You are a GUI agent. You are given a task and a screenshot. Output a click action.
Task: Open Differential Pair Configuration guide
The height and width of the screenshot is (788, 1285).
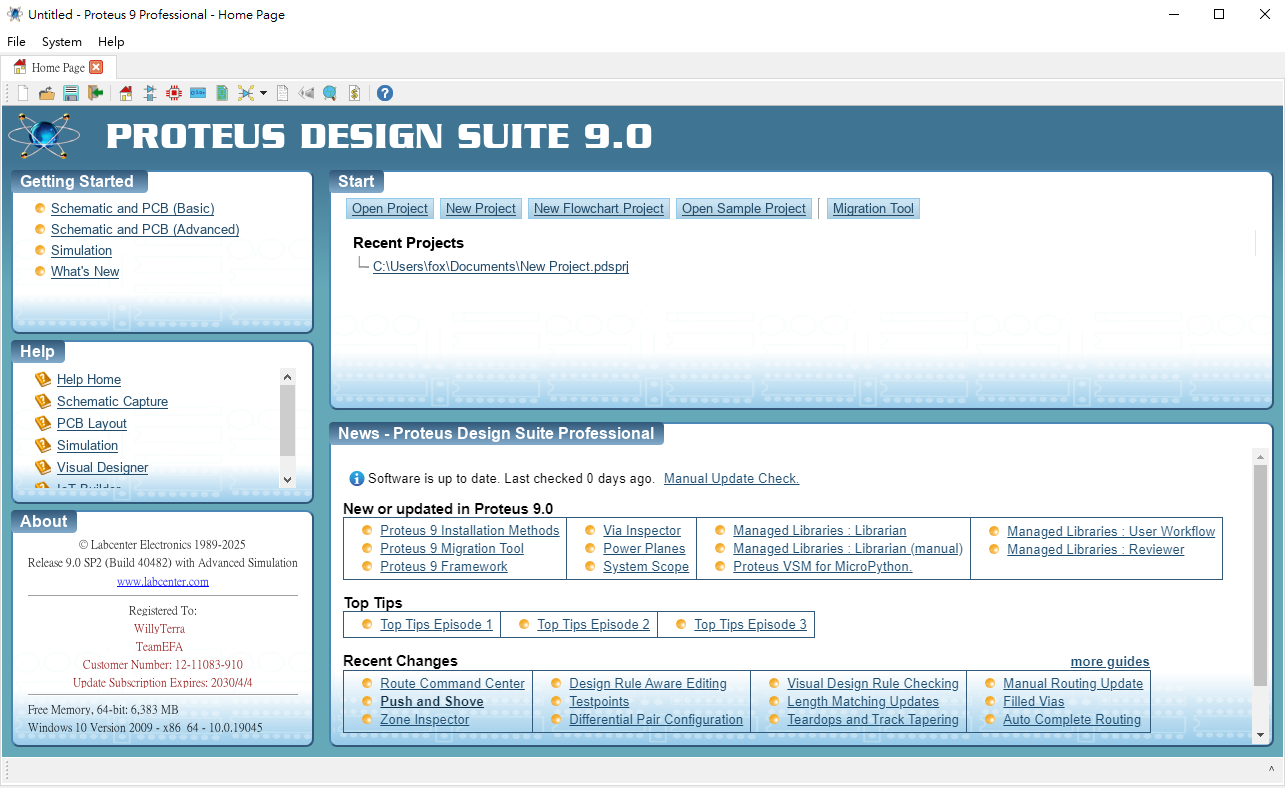point(656,719)
